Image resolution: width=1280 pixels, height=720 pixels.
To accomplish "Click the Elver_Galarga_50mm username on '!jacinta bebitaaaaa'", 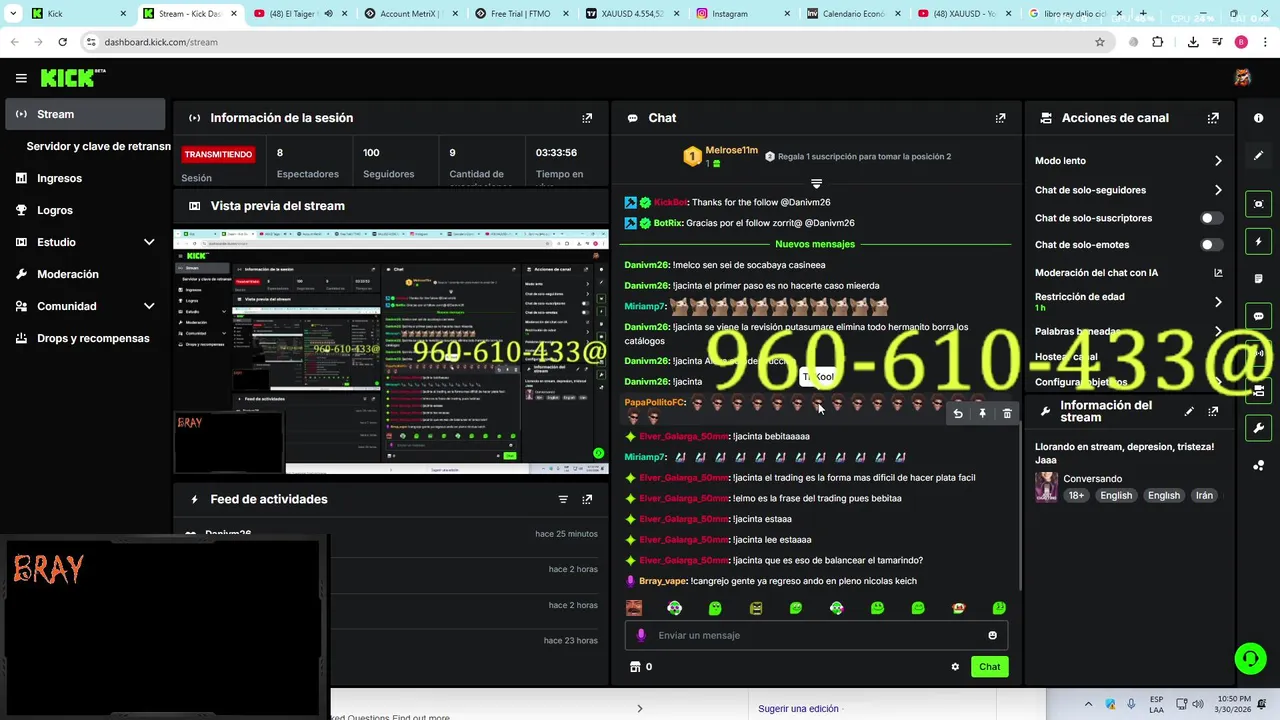I will [x=684, y=437].
